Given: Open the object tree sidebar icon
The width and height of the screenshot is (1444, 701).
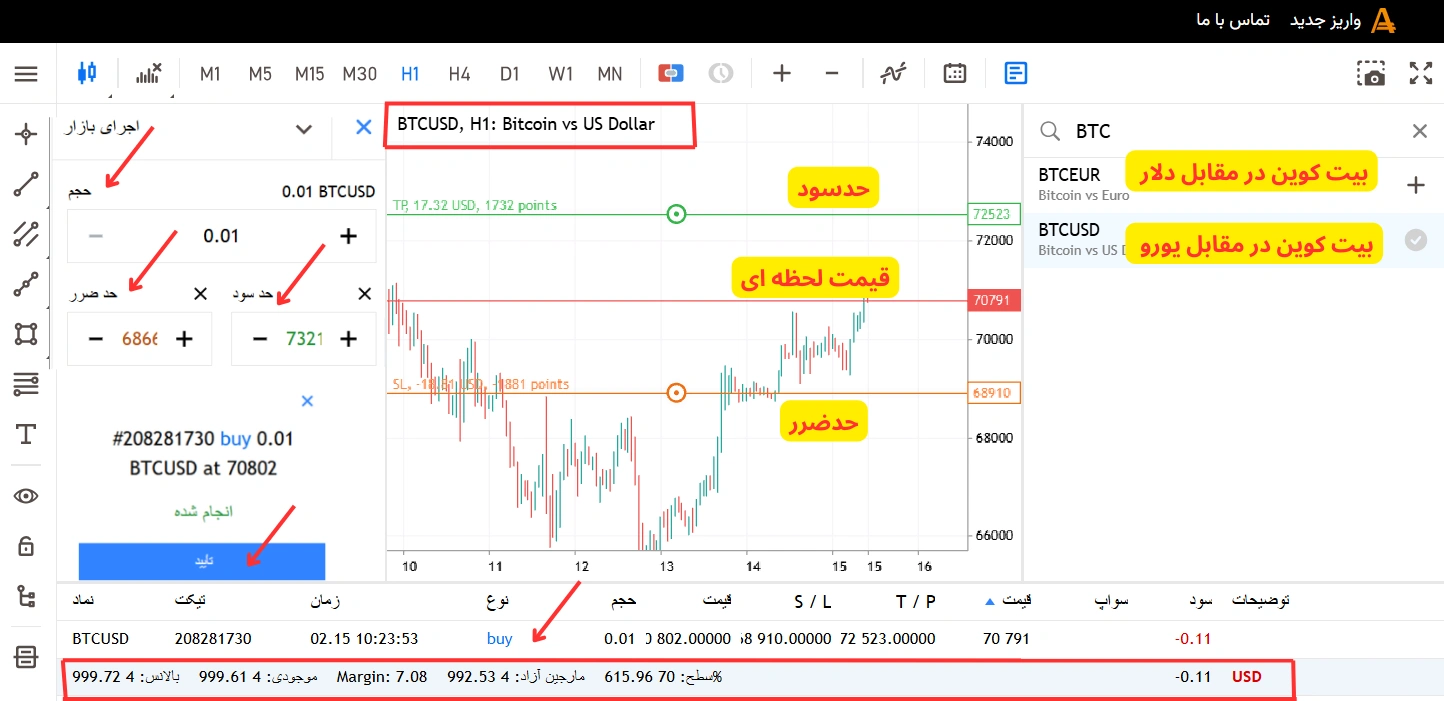Looking at the screenshot, I should click(x=26, y=596).
